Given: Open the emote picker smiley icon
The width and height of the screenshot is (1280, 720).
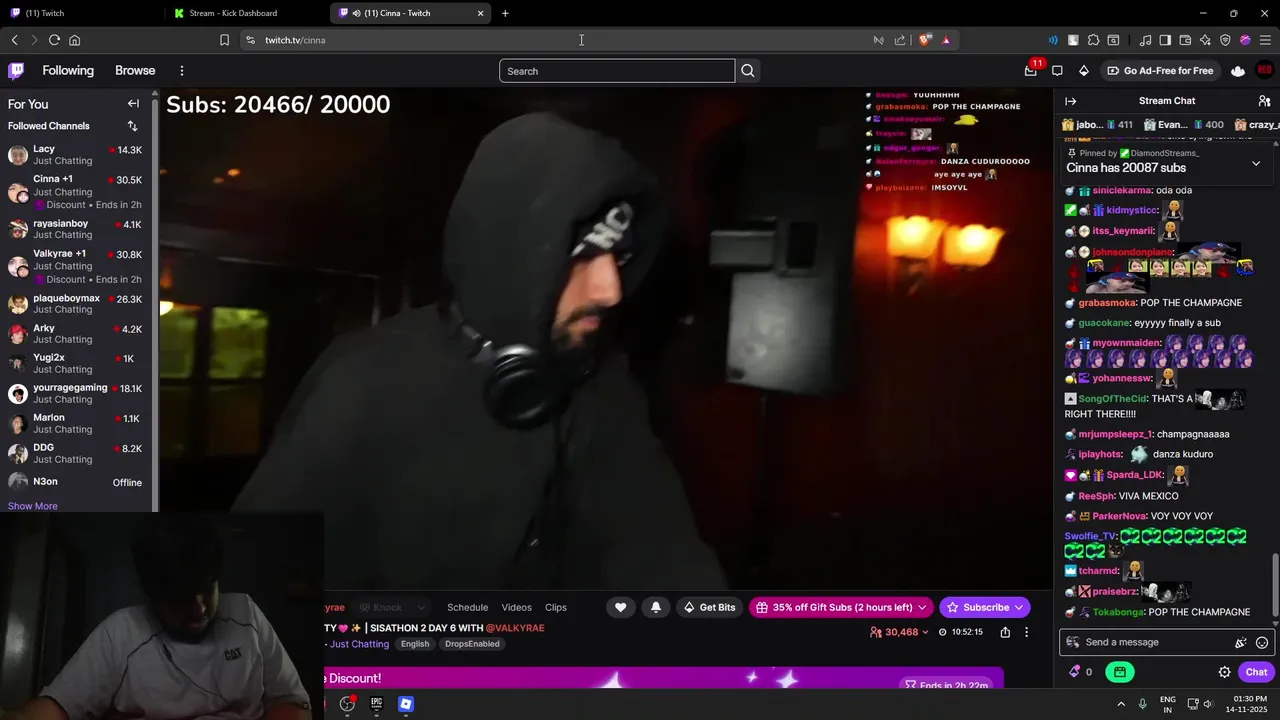Looking at the screenshot, I should (1262, 643).
